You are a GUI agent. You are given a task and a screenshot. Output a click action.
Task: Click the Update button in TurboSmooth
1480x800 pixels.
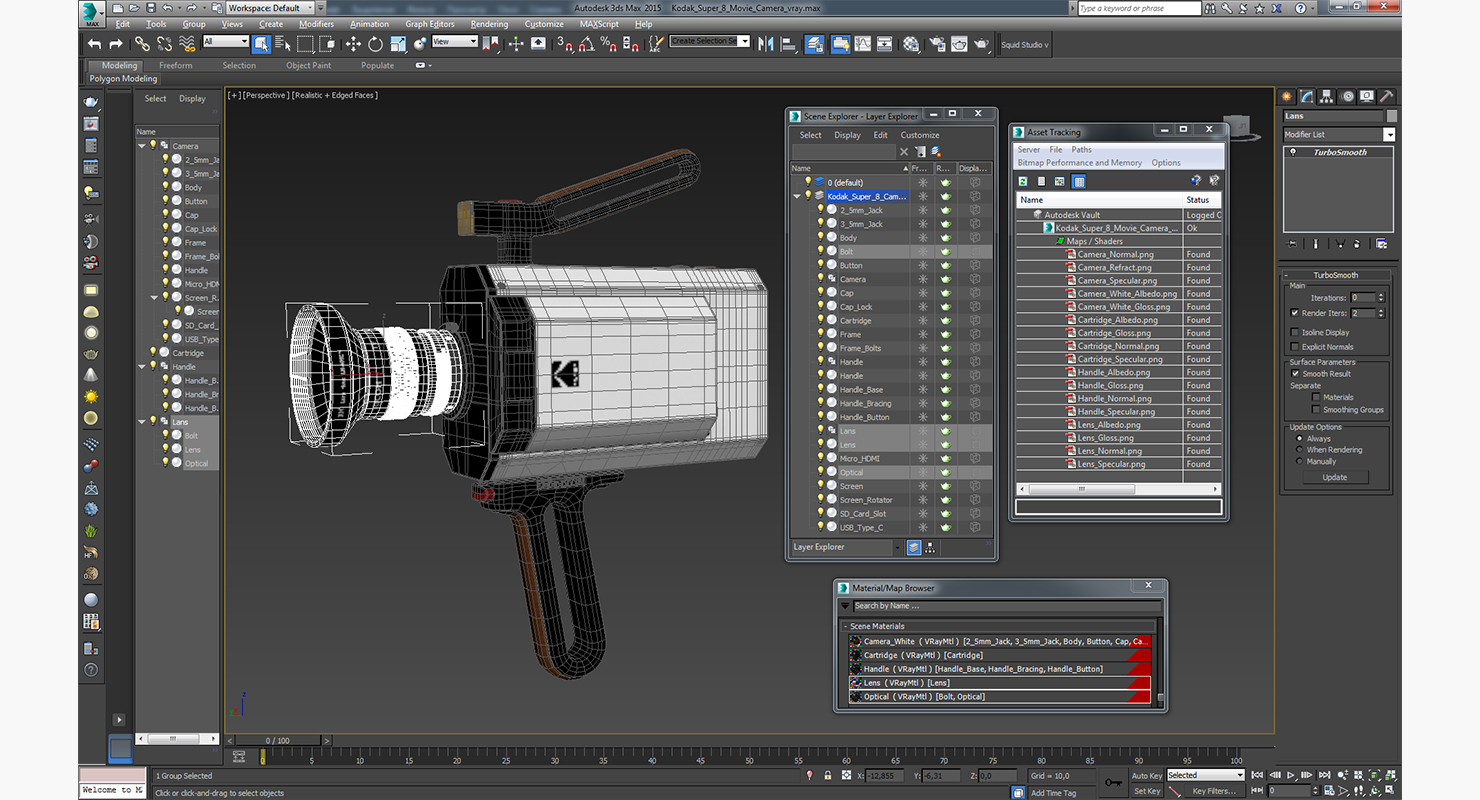tap(1335, 477)
